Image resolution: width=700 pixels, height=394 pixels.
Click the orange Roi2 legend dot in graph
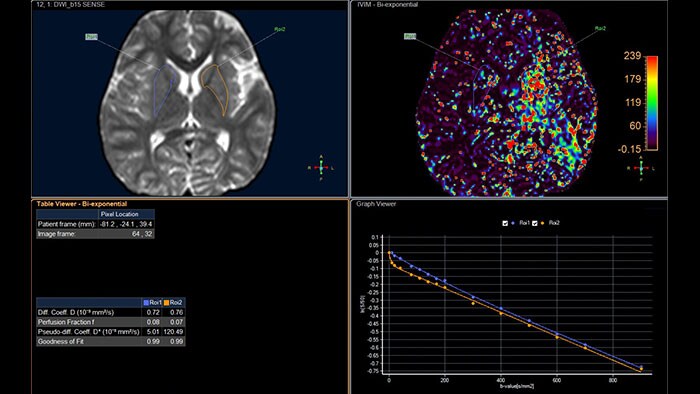[x=542, y=223]
